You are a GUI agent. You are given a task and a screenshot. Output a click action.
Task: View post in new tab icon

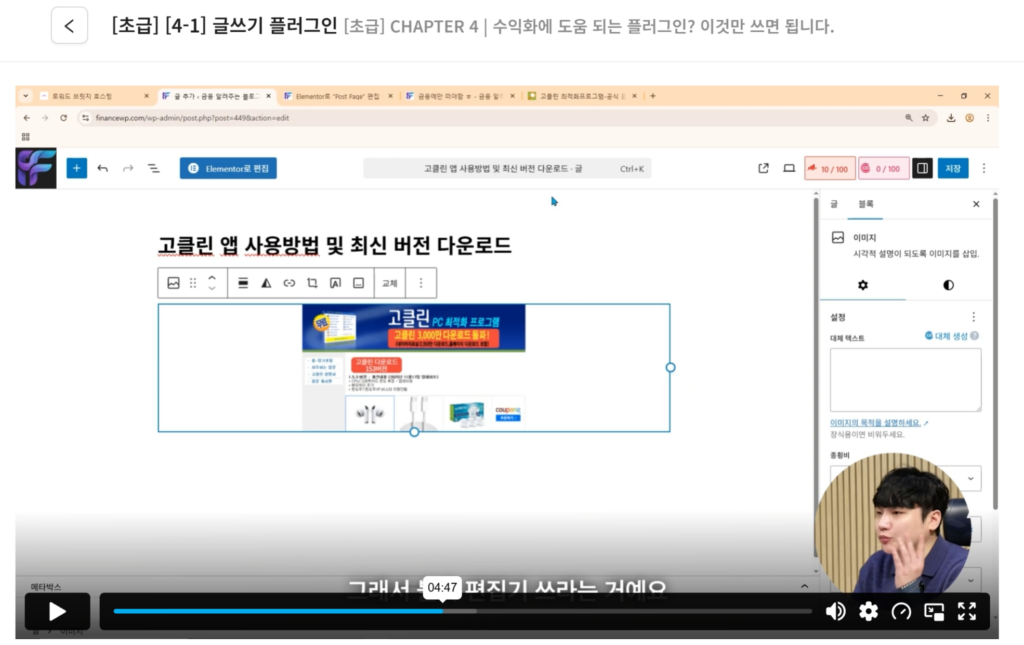click(x=763, y=168)
